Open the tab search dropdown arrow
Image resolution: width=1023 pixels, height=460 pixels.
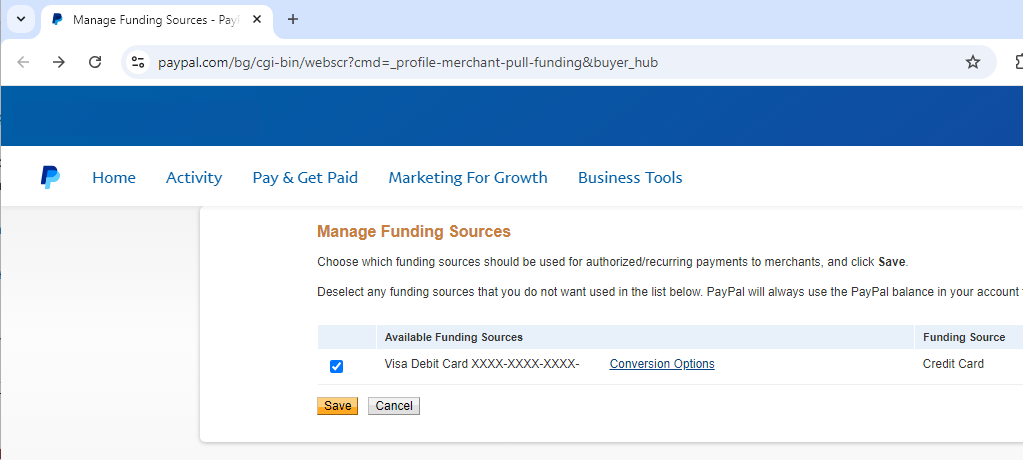[x=21, y=19]
